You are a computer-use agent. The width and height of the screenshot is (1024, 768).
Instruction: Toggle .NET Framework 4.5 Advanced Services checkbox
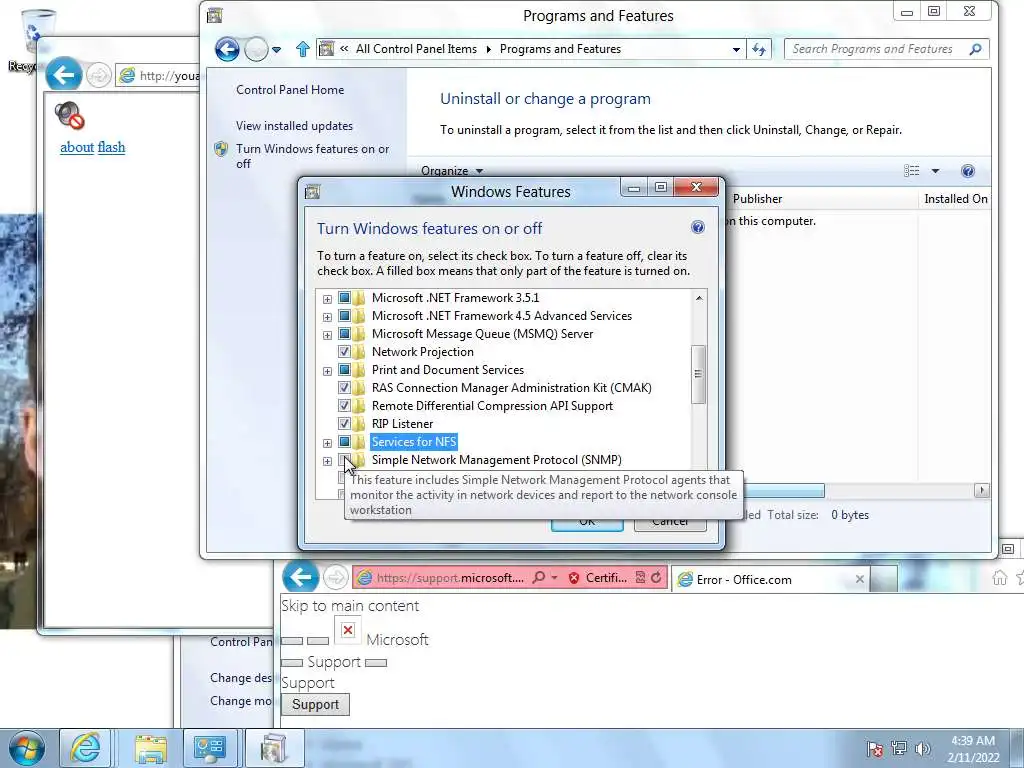(x=344, y=316)
